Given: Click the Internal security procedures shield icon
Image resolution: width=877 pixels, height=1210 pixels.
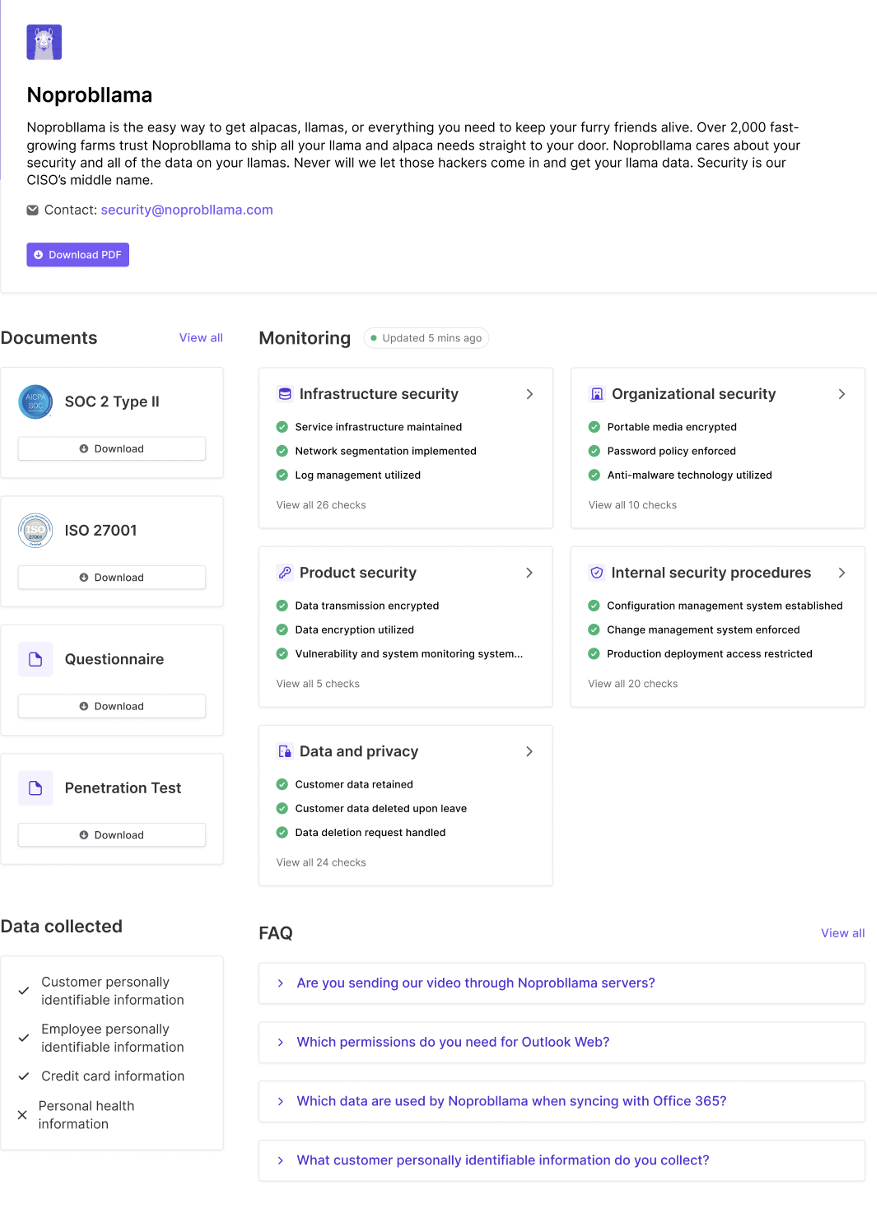Looking at the screenshot, I should pyautogui.click(x=597, y=573).
